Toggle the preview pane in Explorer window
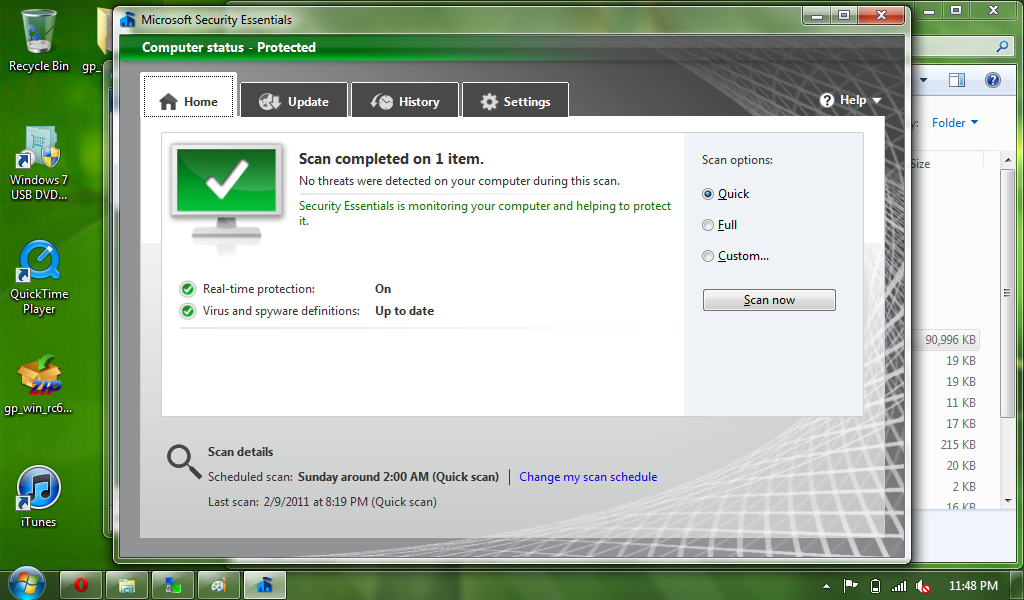The height and width of the screenshot is (600, 1024). [957, 80]
